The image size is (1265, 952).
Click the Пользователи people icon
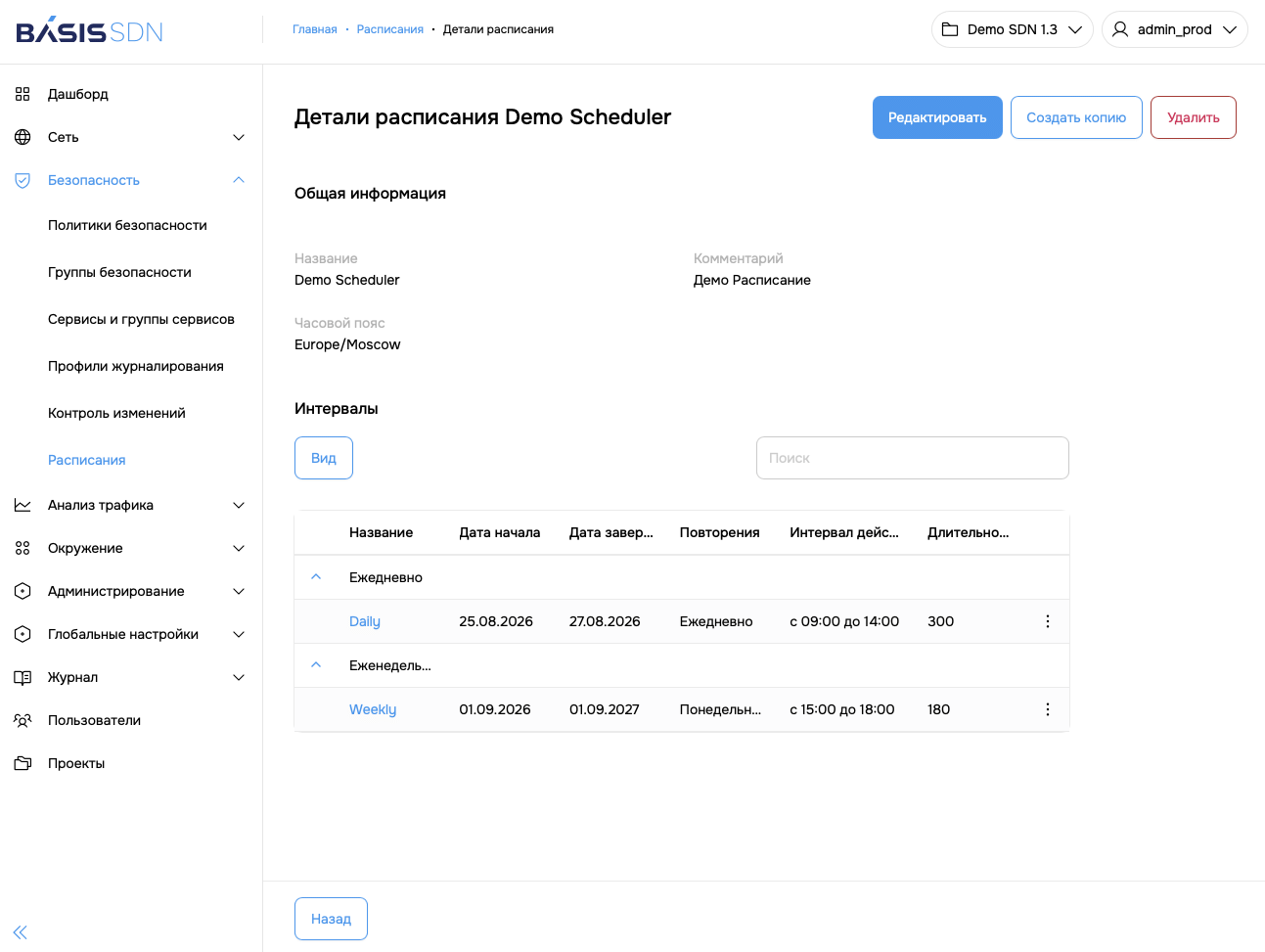pyautogui.click(x=23, y=720)
